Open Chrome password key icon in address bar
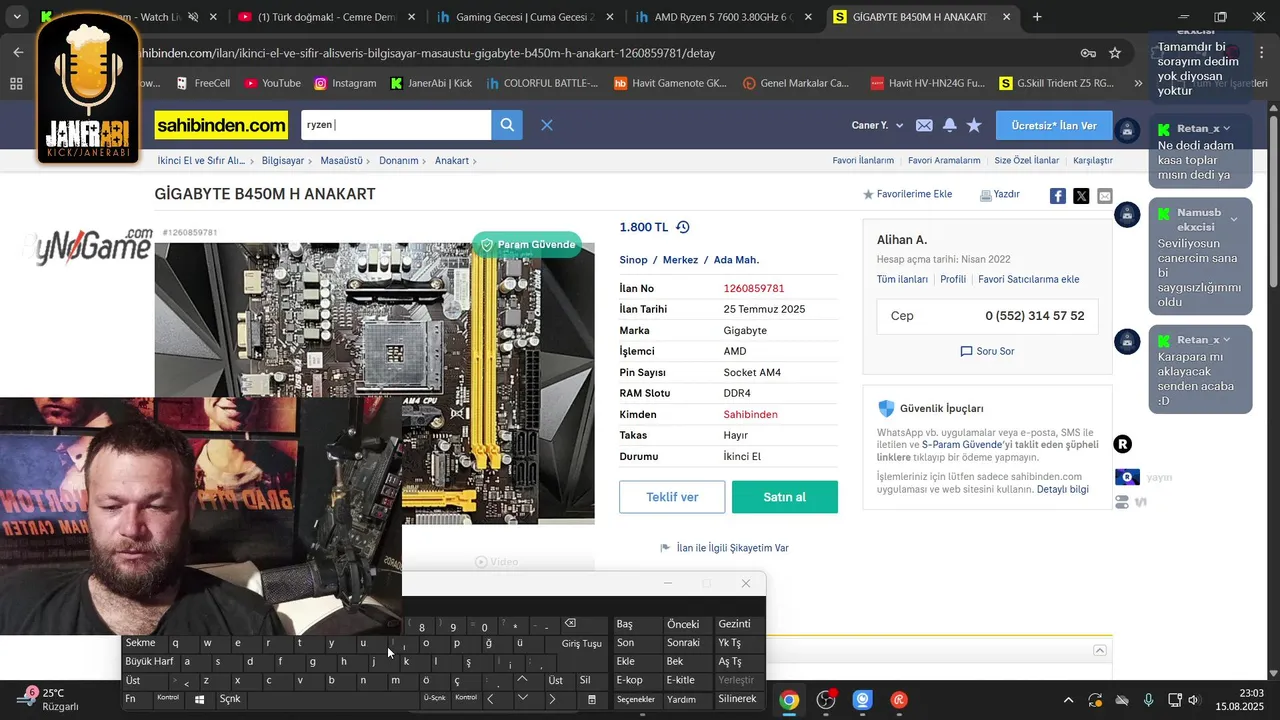 [1088, 53]
